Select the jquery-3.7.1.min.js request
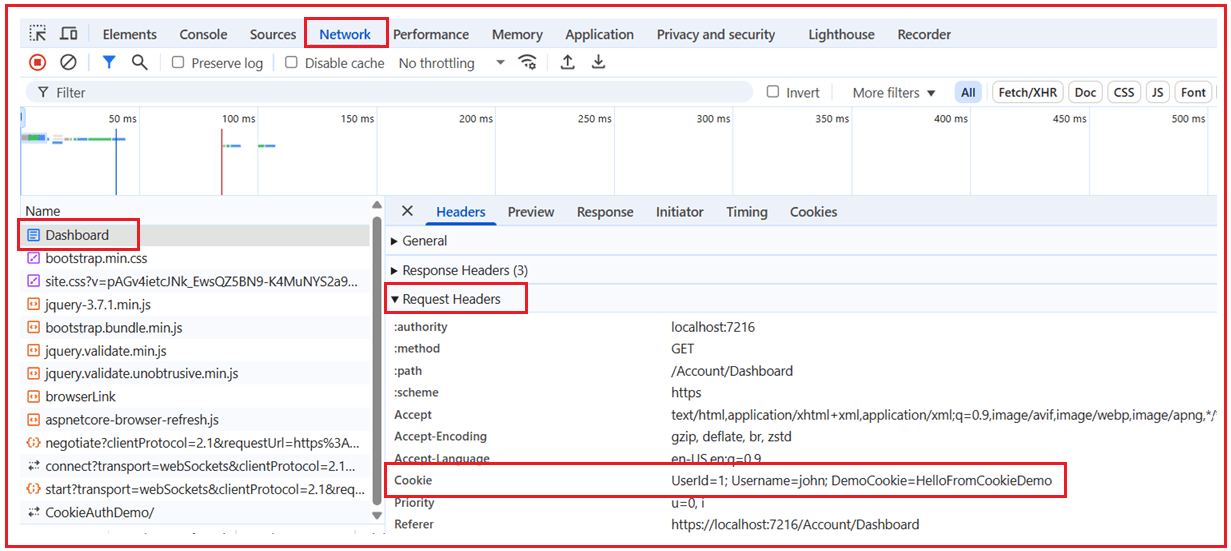The width and height of the screenshot is (1231, 551). click(x=98, y=304)
